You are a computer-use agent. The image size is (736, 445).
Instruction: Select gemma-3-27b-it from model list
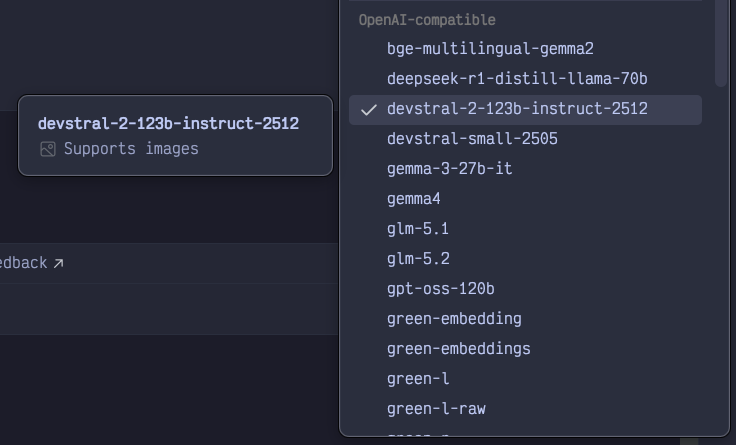pyautogui.click(x=525, y=169)
